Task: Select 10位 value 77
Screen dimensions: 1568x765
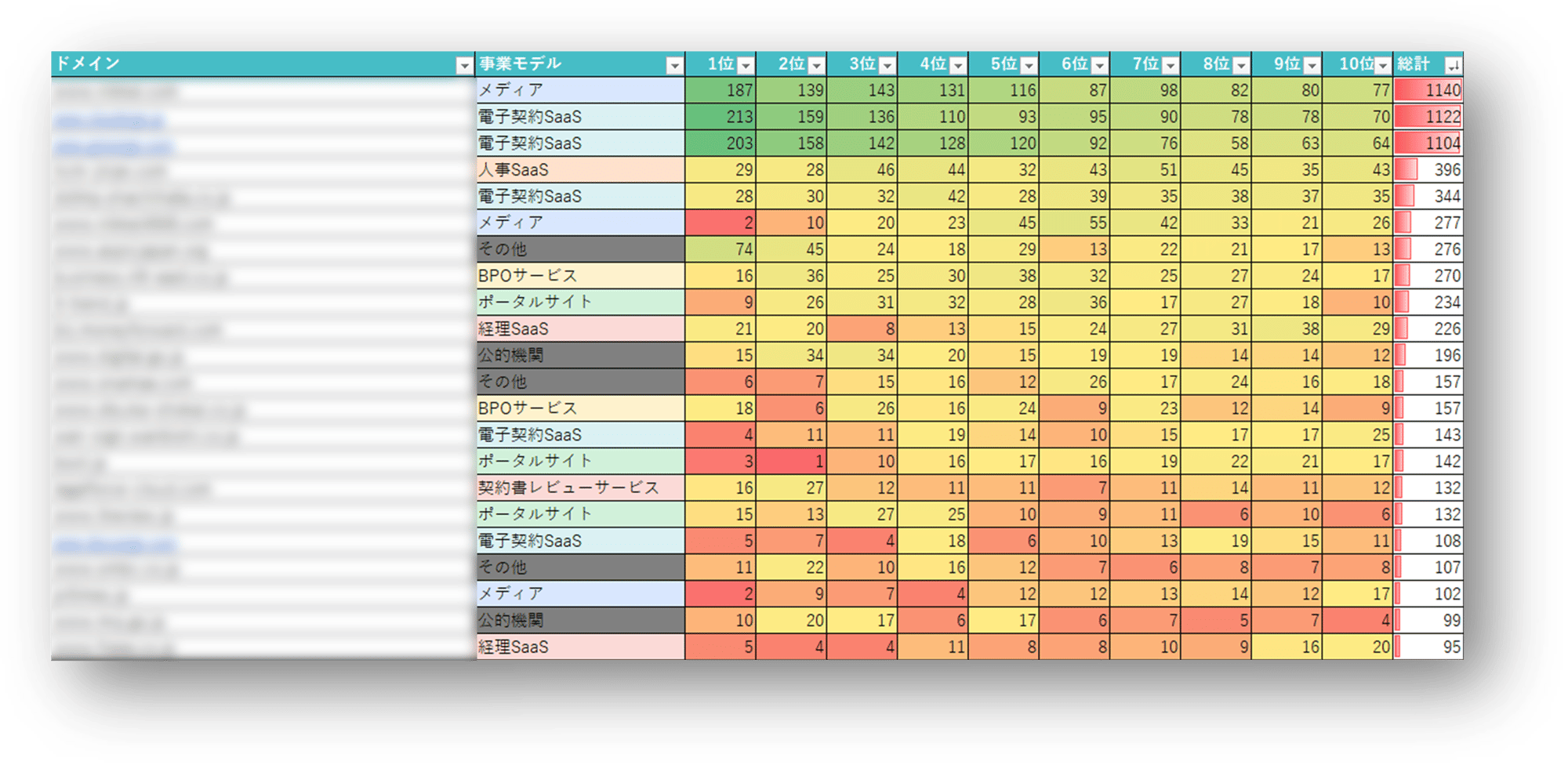Action: 1358,90
